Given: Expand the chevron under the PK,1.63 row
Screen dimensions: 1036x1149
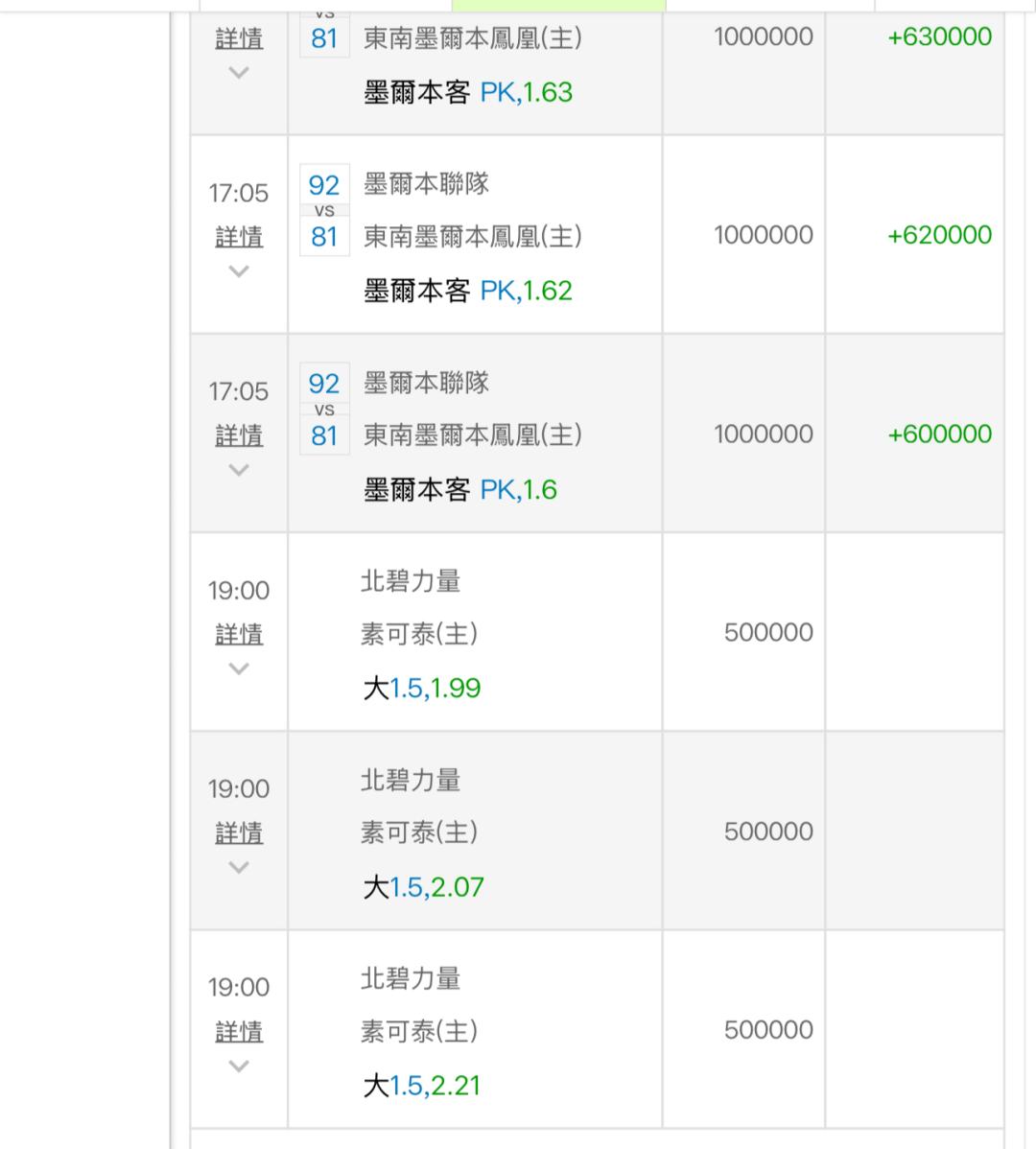Looking at the screenshot, I should pos(239,73).
